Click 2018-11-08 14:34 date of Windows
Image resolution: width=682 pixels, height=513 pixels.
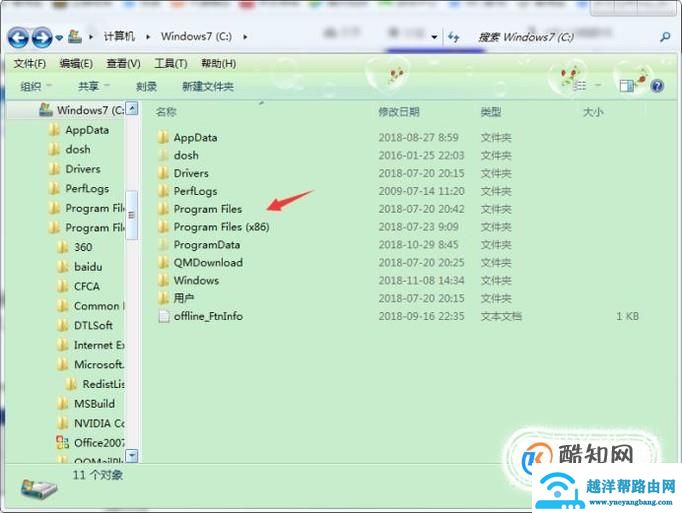[x=421, y=281]
